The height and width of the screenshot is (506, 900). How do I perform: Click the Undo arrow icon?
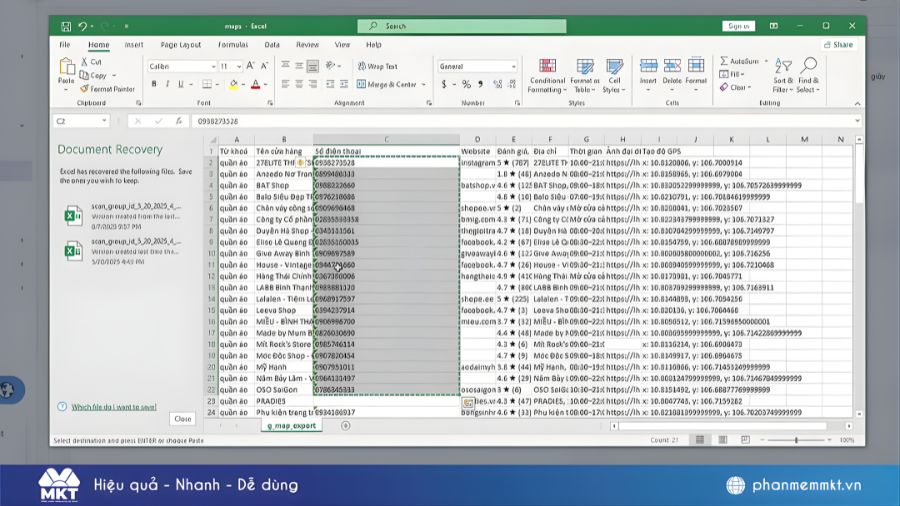click(x=83, y=26)
